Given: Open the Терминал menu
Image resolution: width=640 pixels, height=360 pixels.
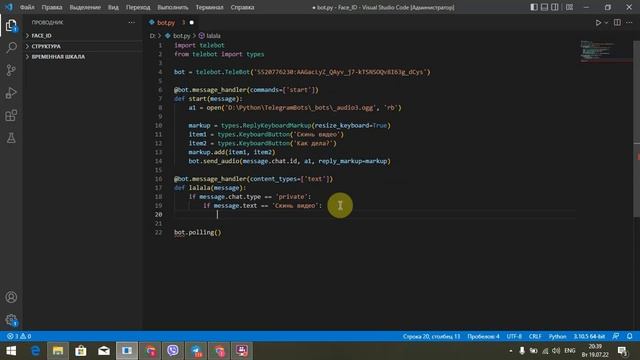Looking at the screenshot, I should tap(209, 7).
